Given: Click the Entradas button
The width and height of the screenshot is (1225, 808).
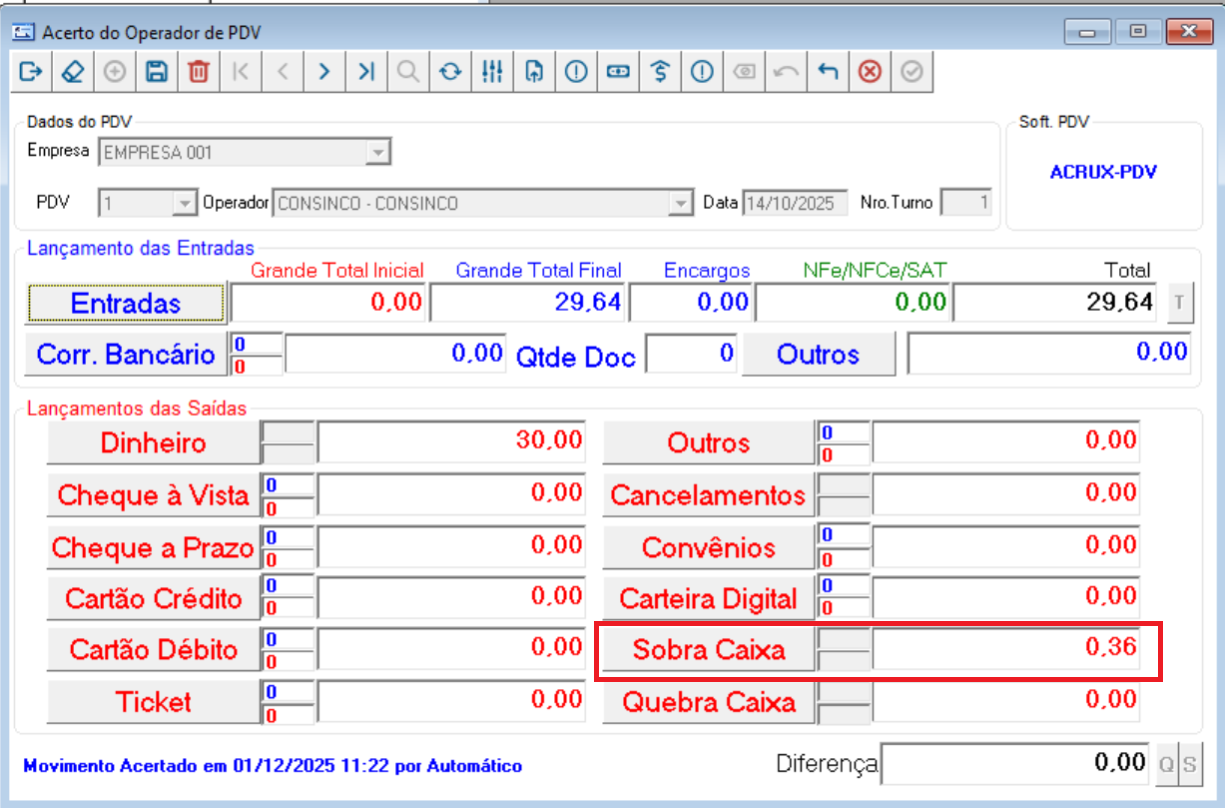Looking at the screenshot, I should pyautogui.click(x=126, y=303).
